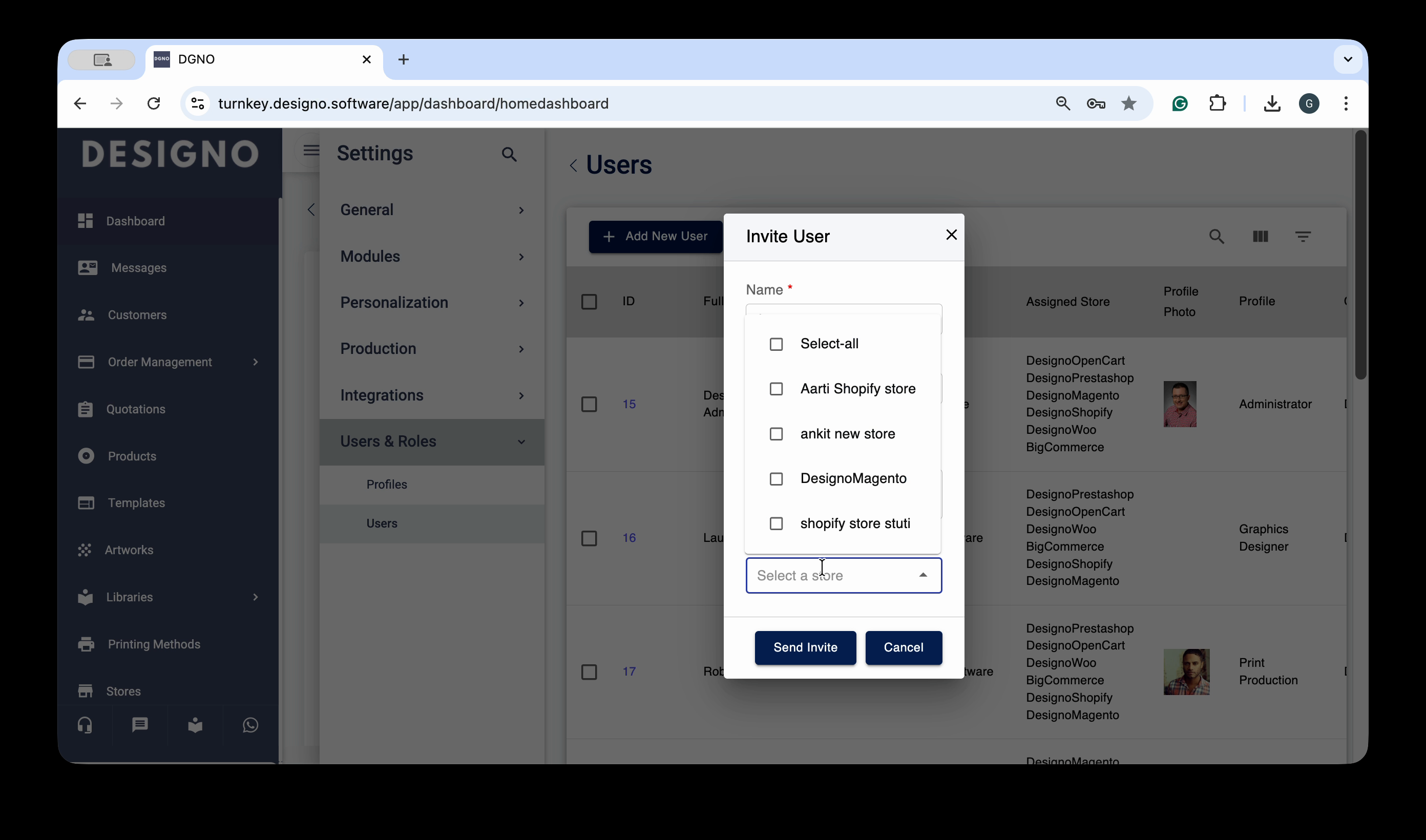This screenshot has height=840, width=1426.
Task: Click the Send Invite button
Action: coord(805,647)
